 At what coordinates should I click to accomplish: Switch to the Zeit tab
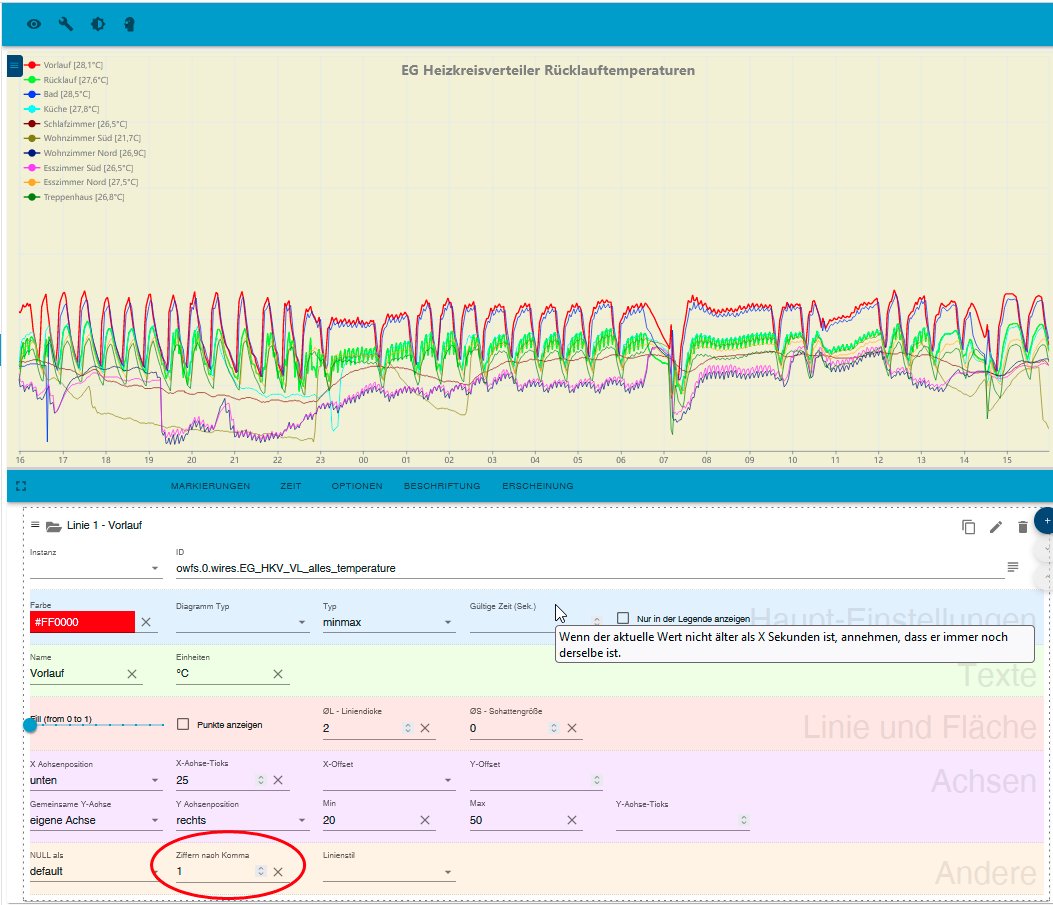[x=291, y=486]
